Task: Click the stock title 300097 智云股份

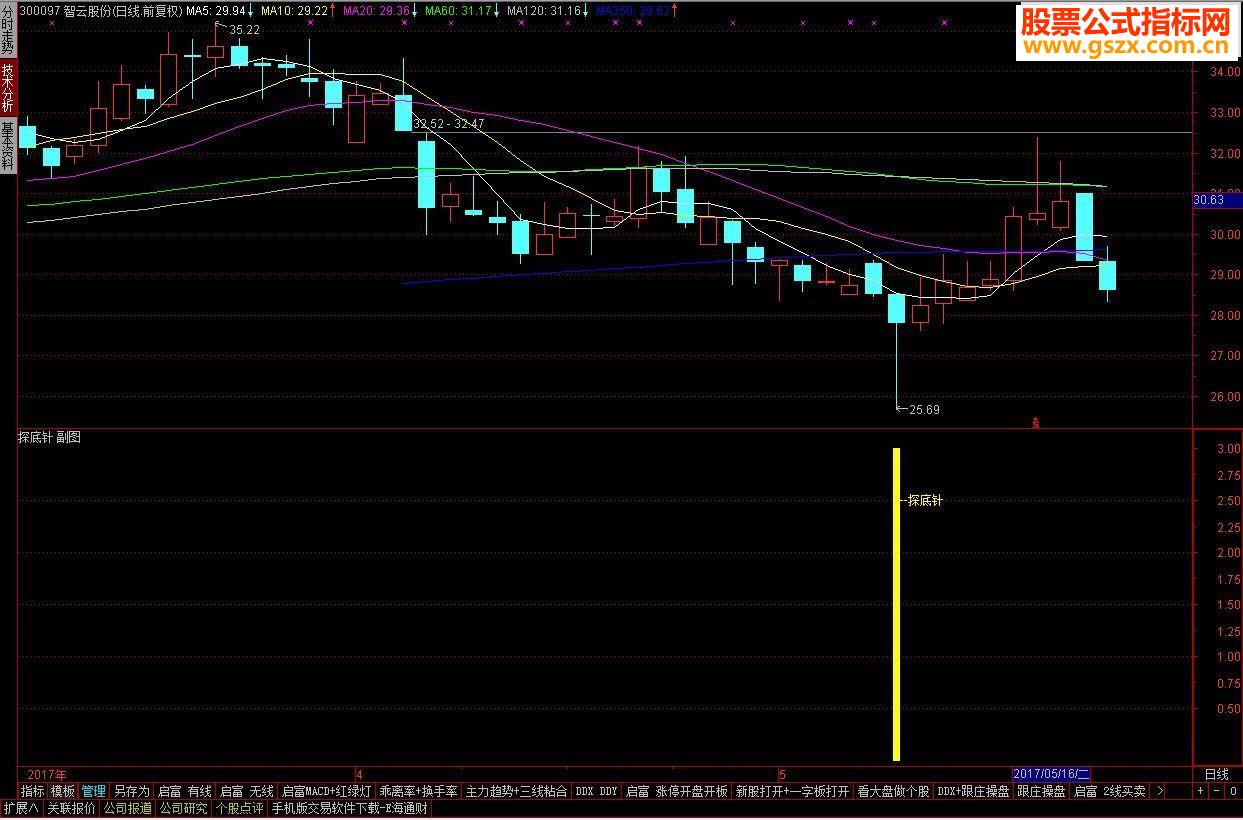Action: [66, 10]
